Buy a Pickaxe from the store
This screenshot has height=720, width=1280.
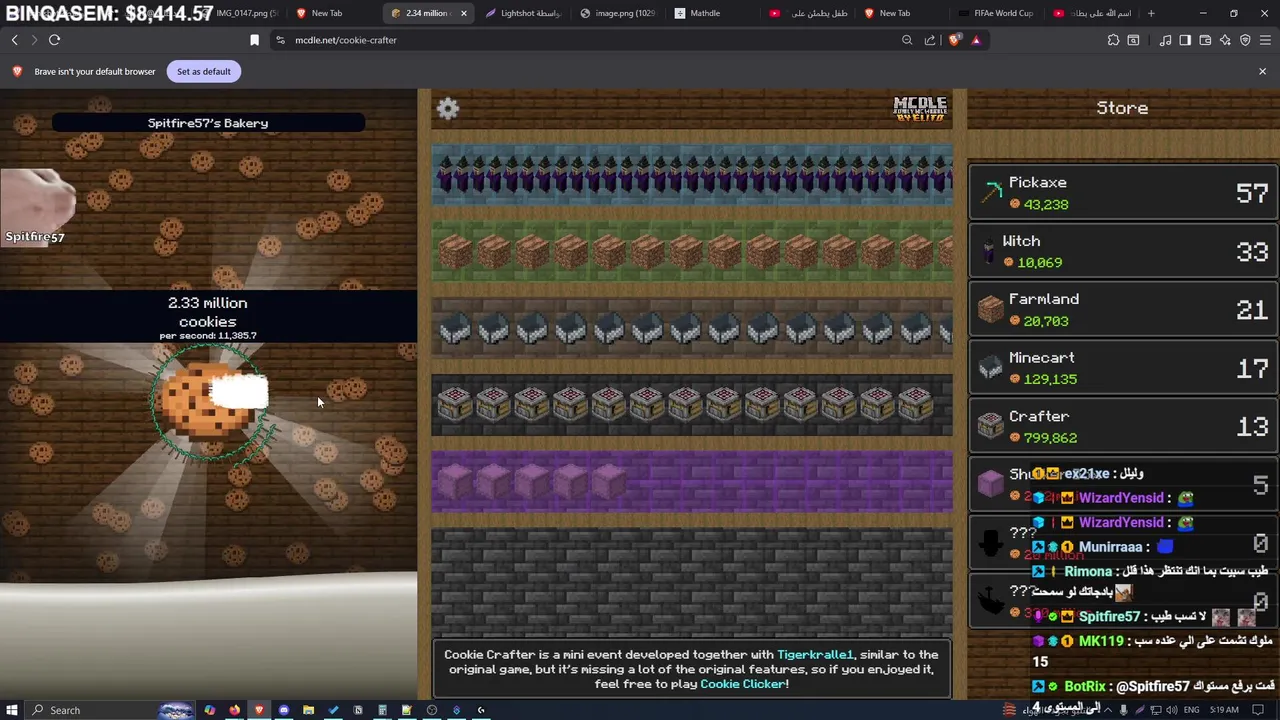1123,193
